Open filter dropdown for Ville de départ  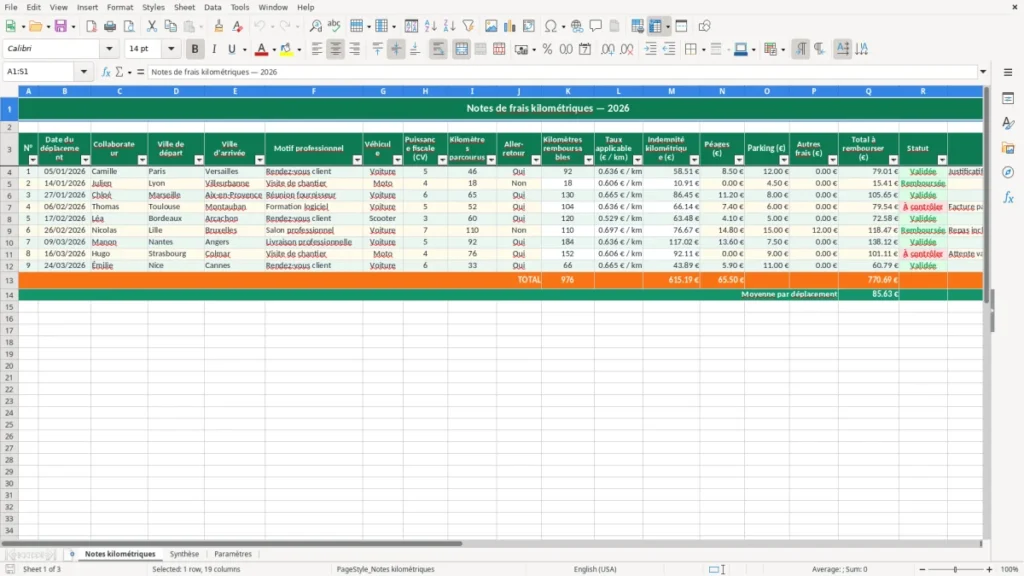click(x=199, y=160)
